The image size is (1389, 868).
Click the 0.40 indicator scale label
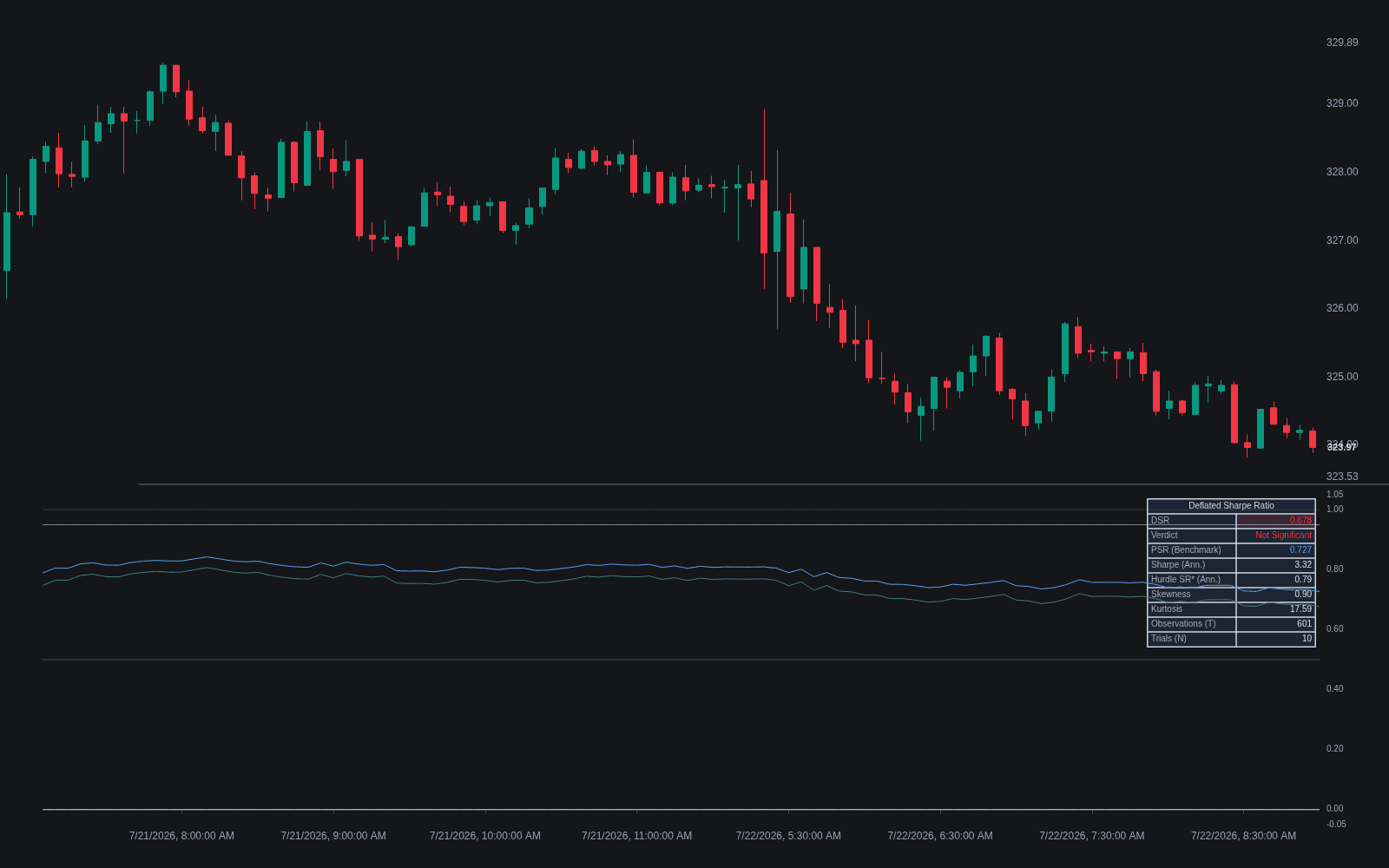click(1334, 689)
